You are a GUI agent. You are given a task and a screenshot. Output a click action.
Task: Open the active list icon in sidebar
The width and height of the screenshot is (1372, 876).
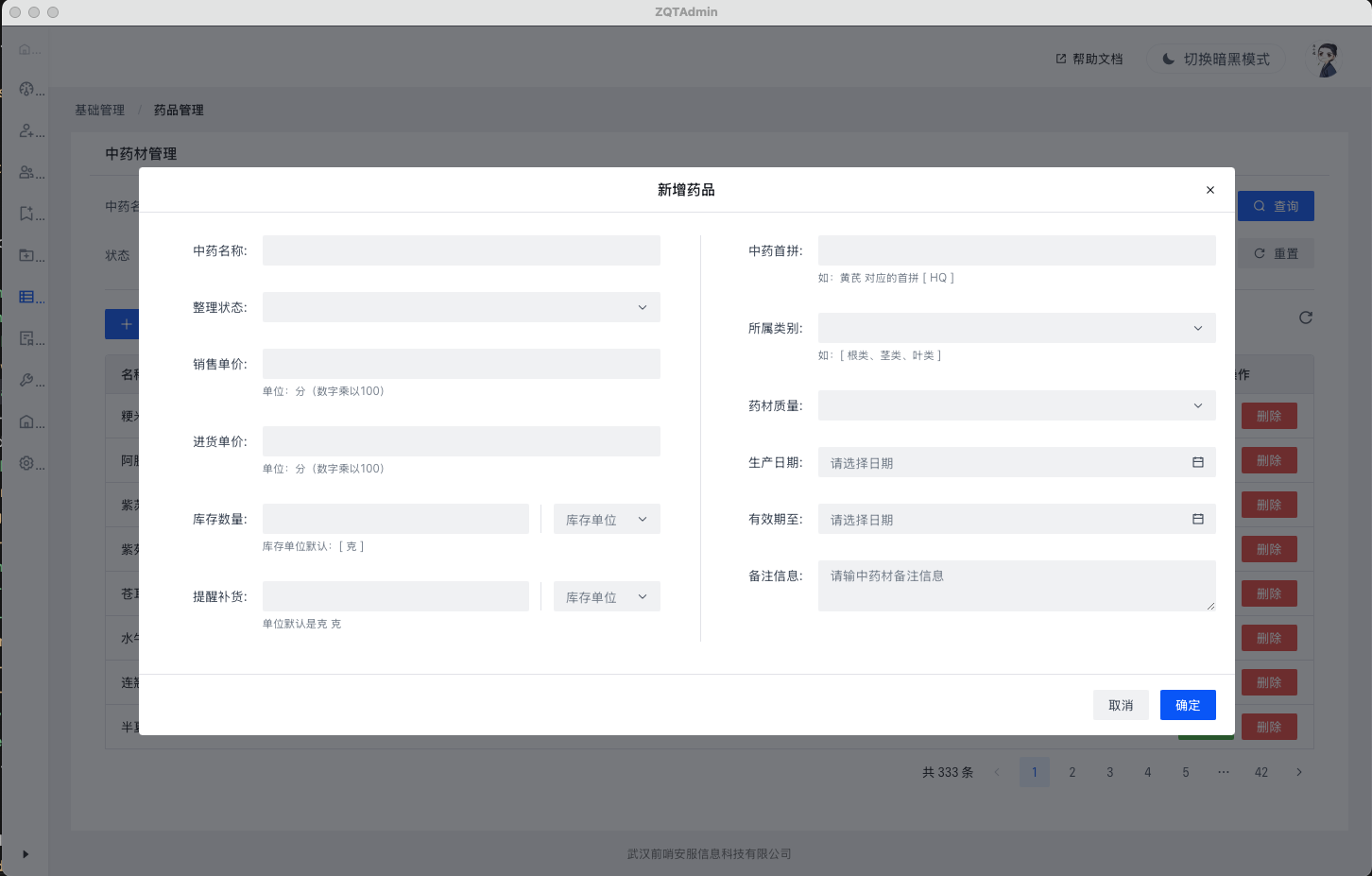point(26,297)
